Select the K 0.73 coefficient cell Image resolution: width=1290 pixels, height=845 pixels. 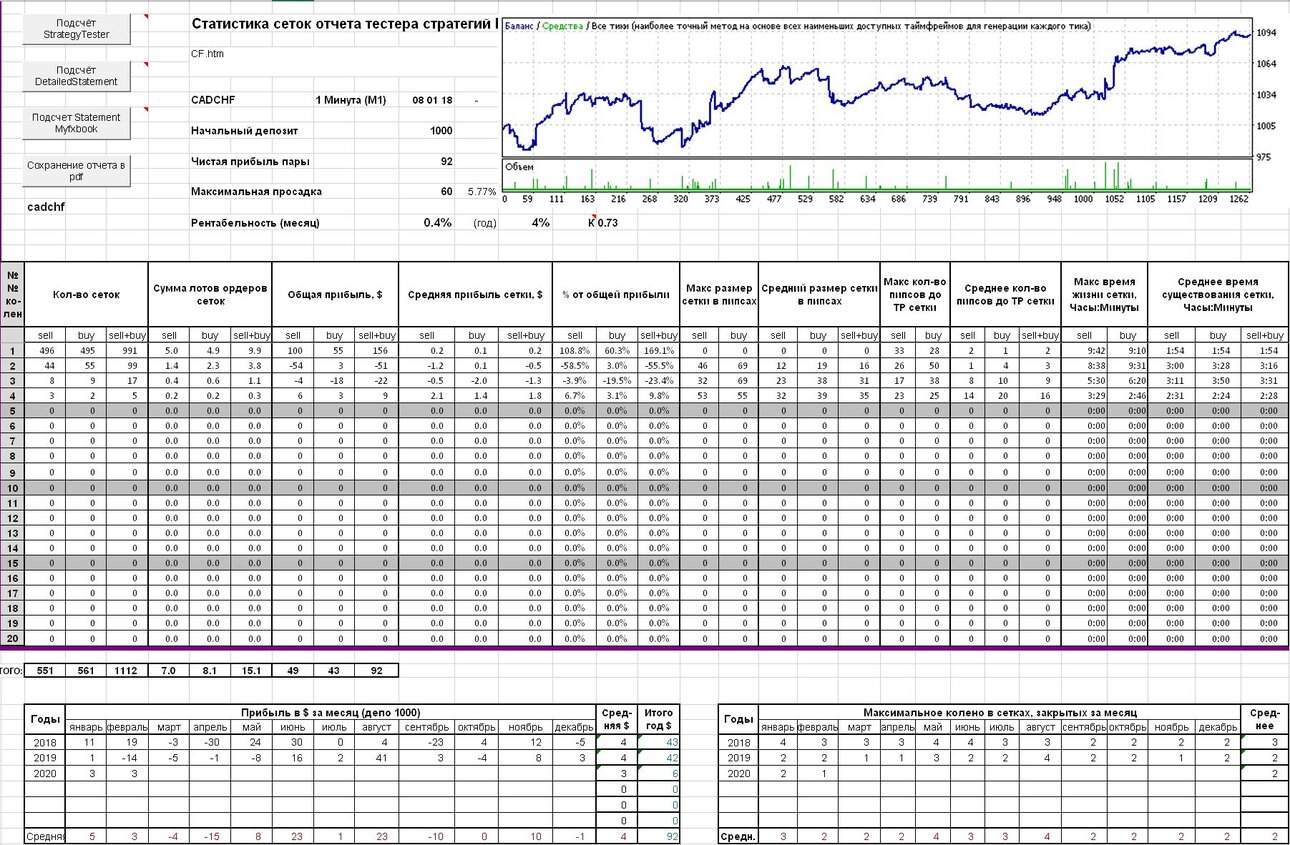[x=603, y=222]
